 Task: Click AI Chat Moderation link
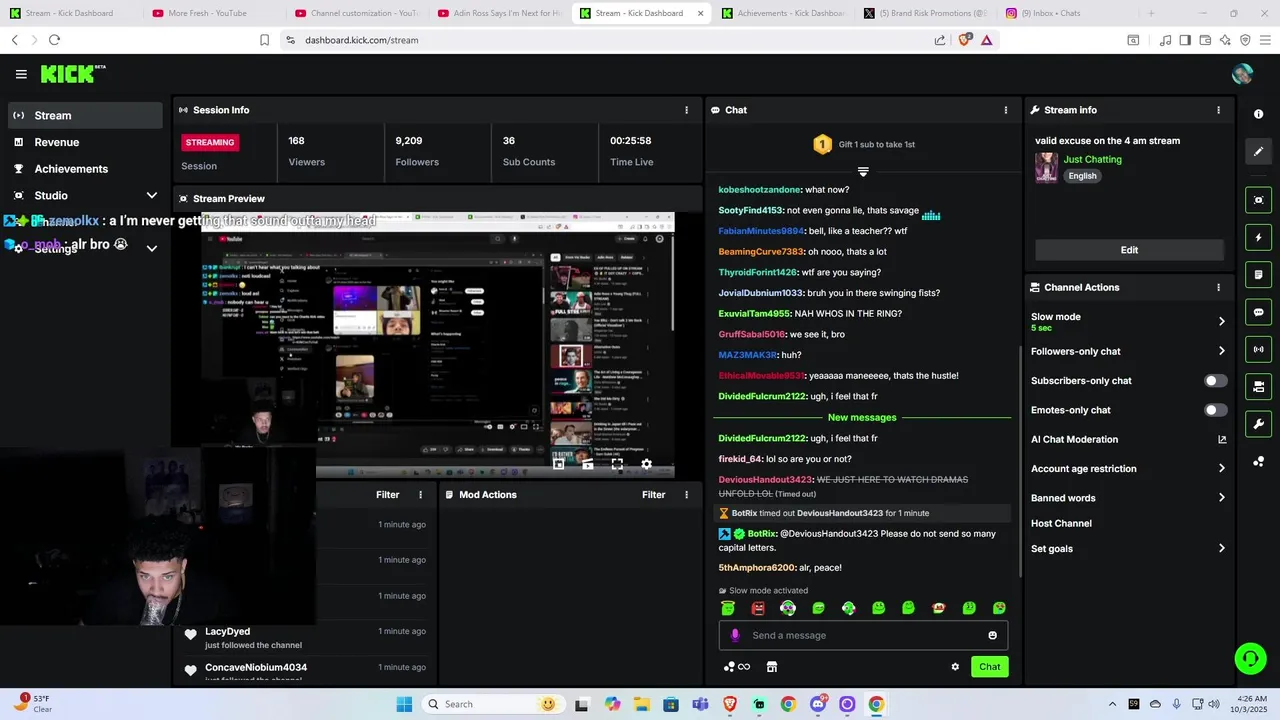tap(1074, 439)
